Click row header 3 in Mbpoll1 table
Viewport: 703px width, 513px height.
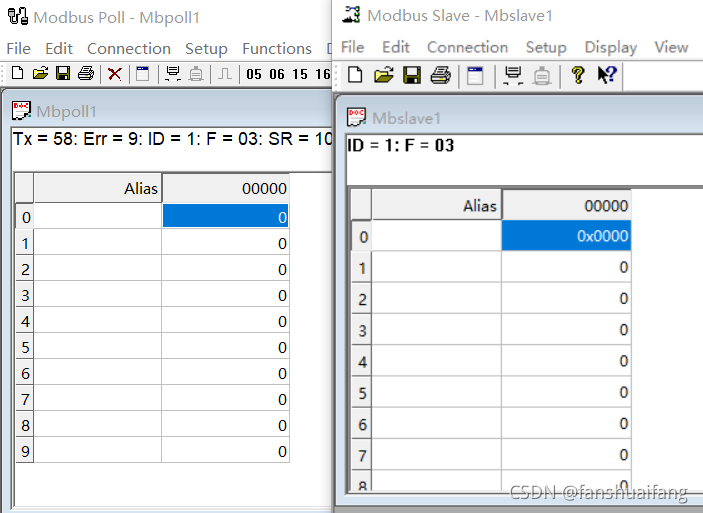tap(25, 295)
